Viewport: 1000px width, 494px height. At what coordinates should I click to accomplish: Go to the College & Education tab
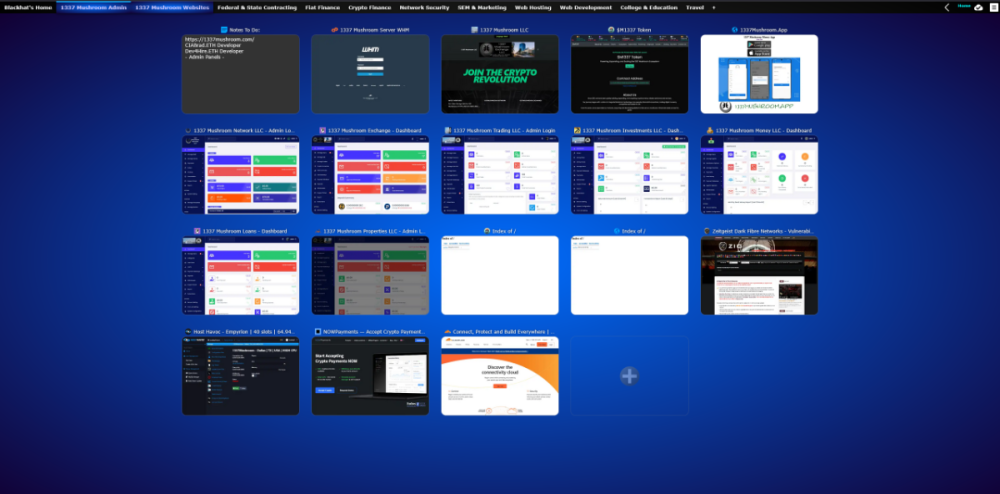click(x=648, y=7)
